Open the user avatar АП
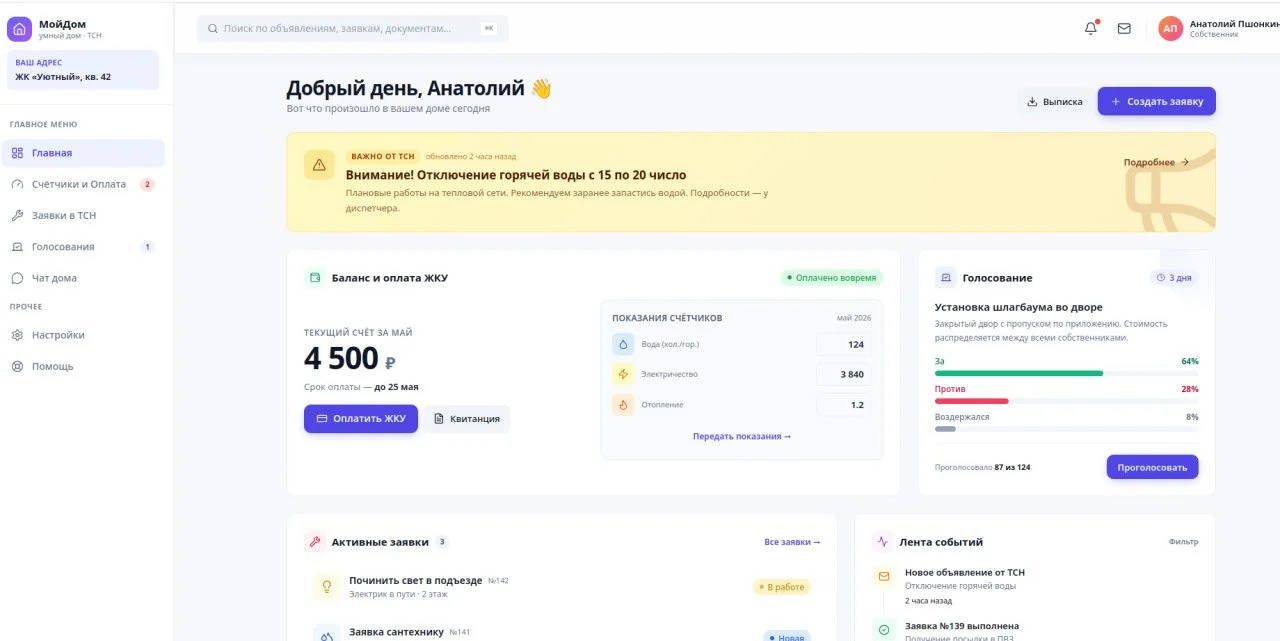Image resolution: width=1280 pixels, height=641 pixels. tap(1170, 29)
